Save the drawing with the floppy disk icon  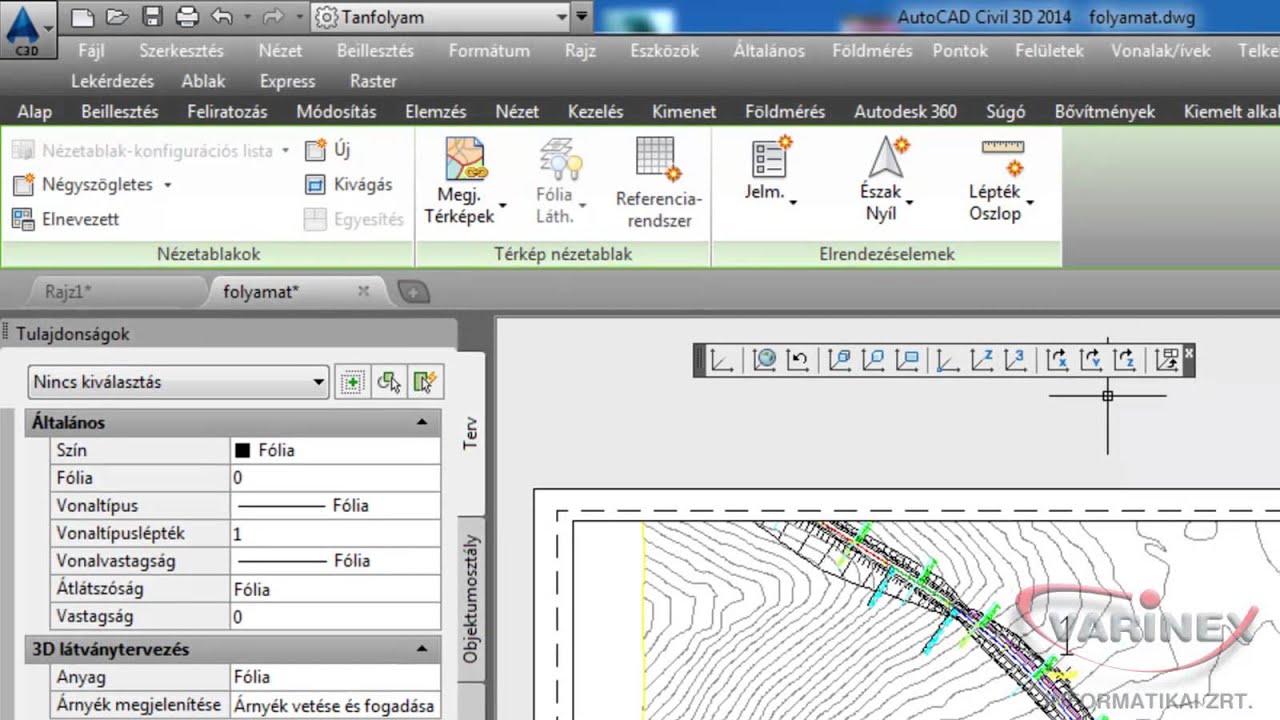(x=152, y=17)
